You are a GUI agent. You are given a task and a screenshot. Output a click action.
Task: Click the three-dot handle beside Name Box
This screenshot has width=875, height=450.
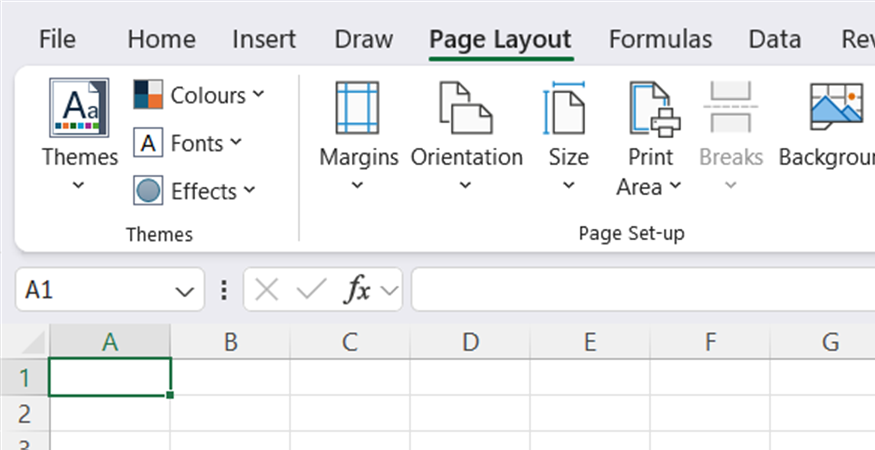pyautogui.click(x=224, y=290)
